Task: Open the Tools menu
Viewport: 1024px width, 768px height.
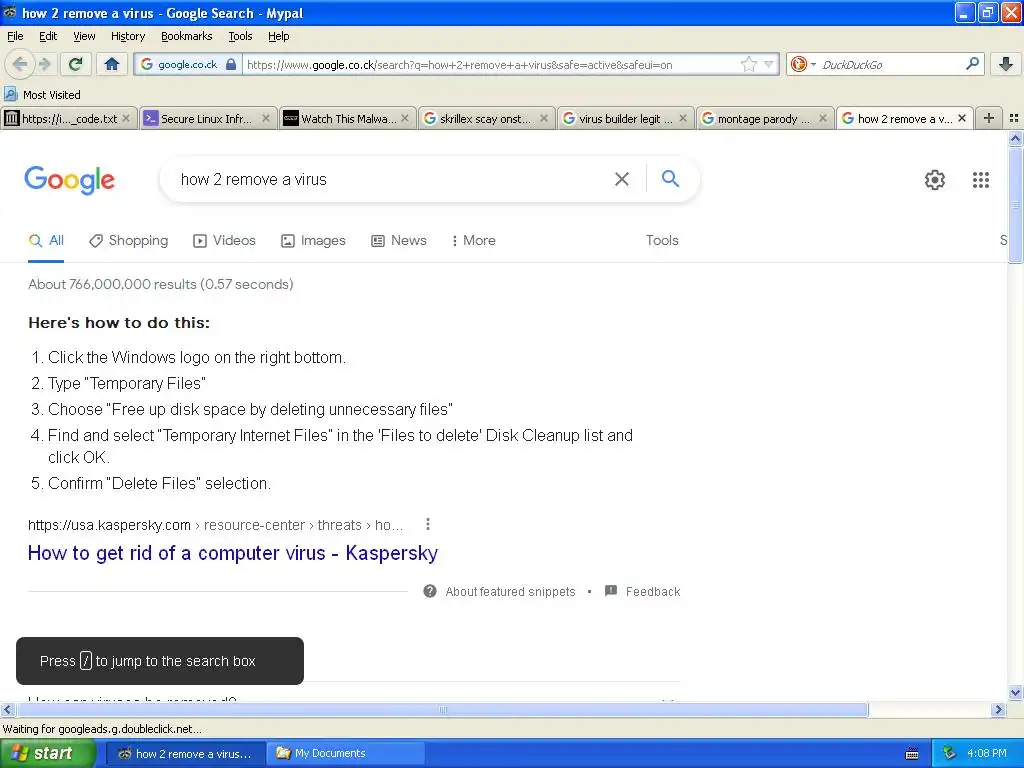Action: pyautogui.click(x=240, y=36)
